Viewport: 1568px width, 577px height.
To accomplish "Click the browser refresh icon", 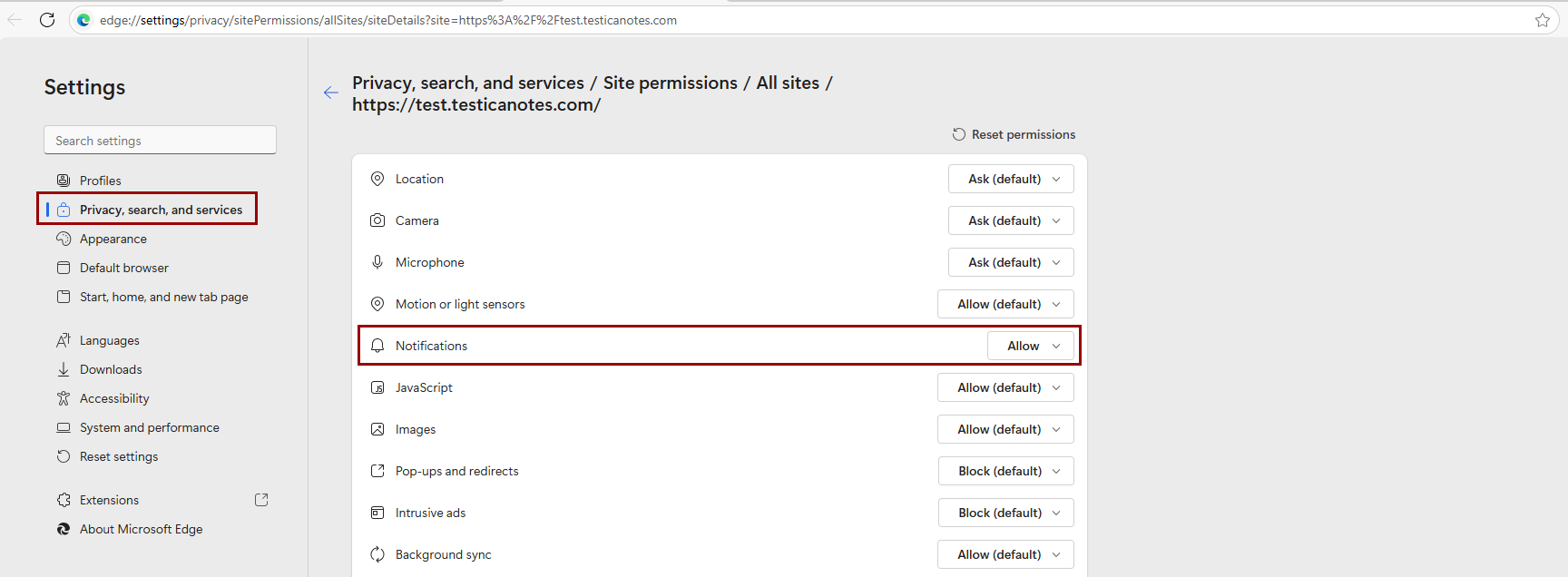I will pos(47,20).
